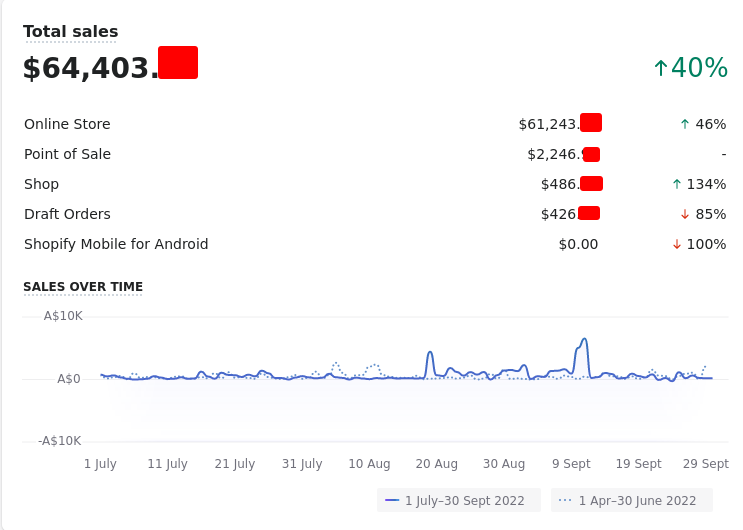The width and height of the screenshot is (743, 530).
Task: Click the dotted line legend swatch
Action: pyautogui.click(x=565, y=500)
